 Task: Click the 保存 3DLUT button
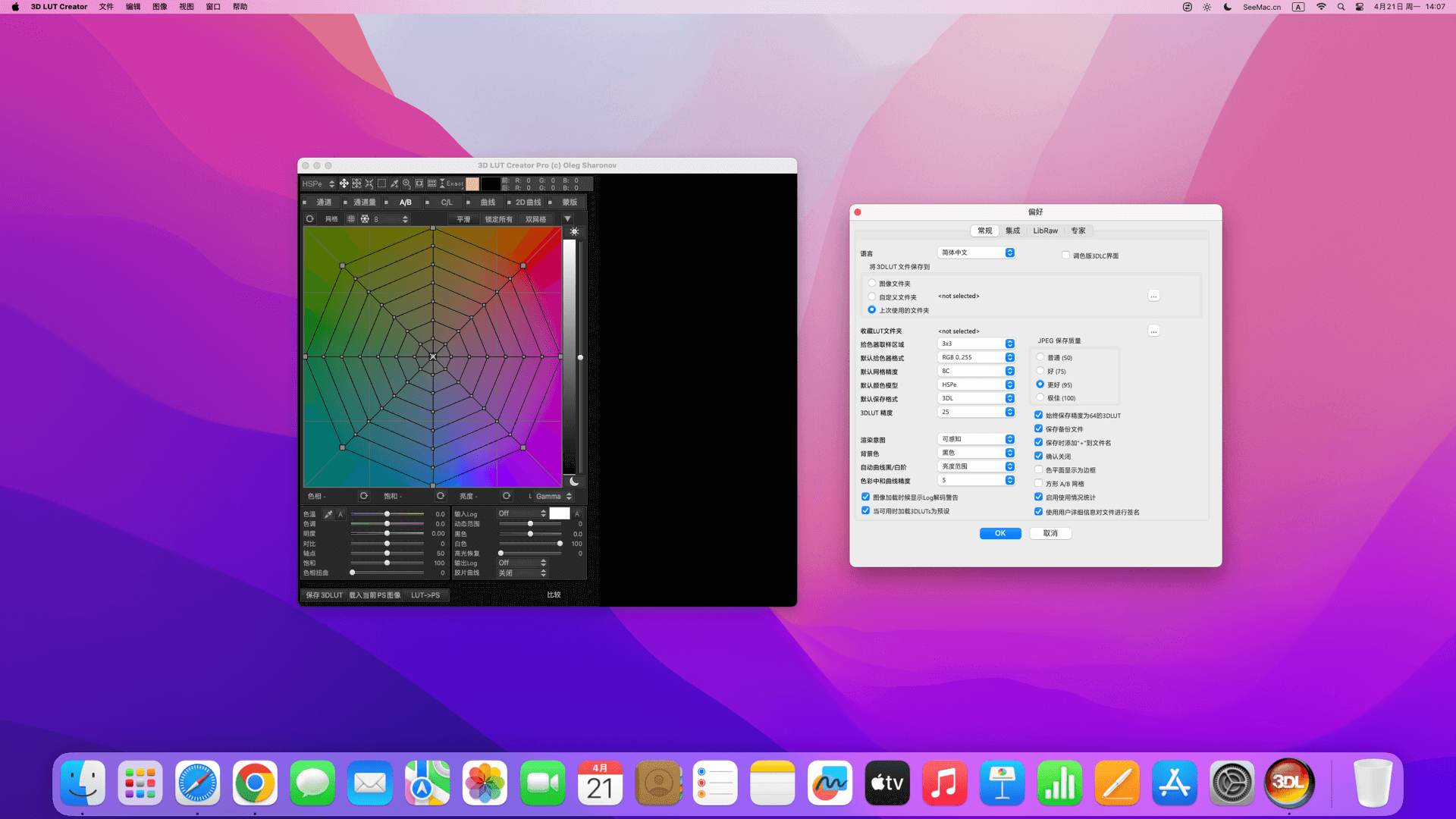click(324, 595)
